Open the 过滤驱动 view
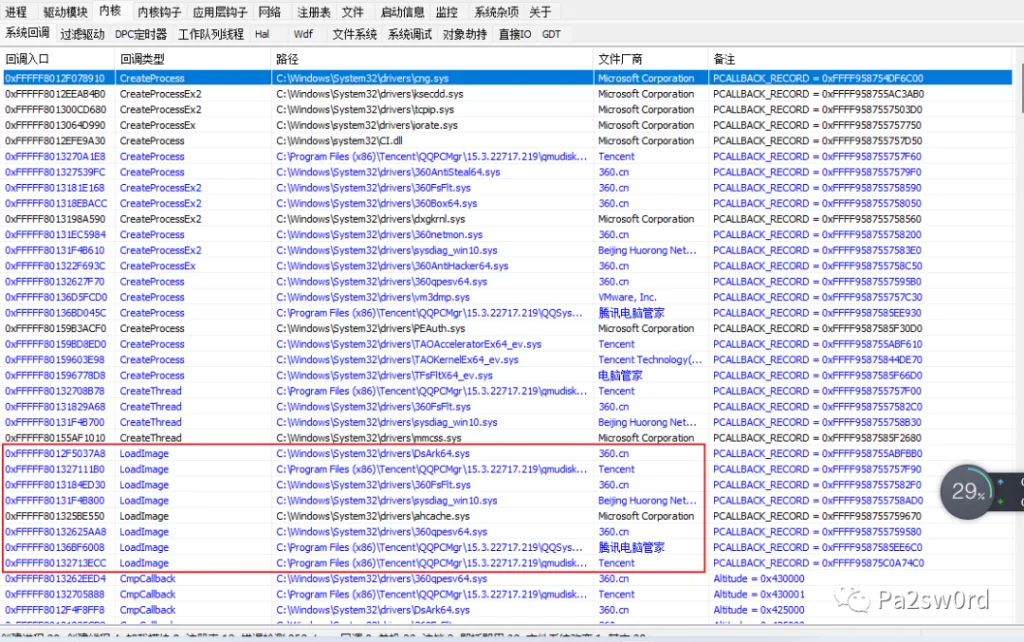 83,33
